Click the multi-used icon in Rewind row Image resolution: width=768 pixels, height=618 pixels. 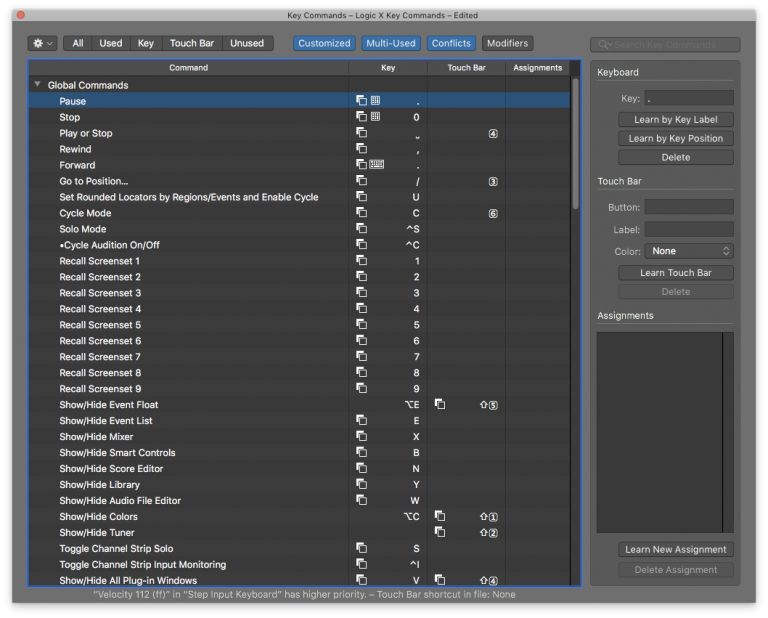(361, 148)
